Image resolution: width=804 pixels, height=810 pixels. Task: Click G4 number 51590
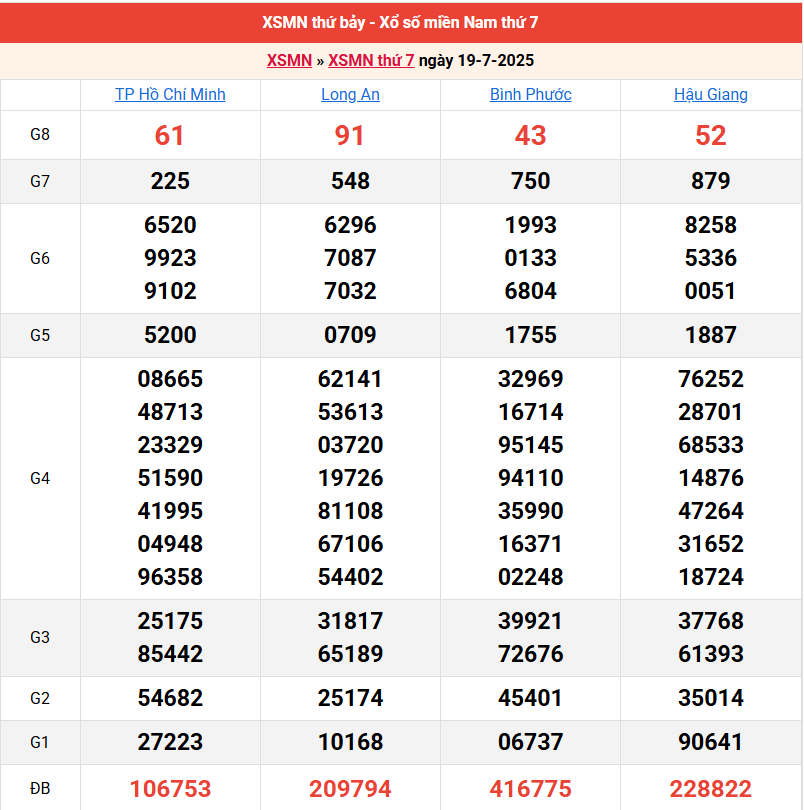coord(170,478)
